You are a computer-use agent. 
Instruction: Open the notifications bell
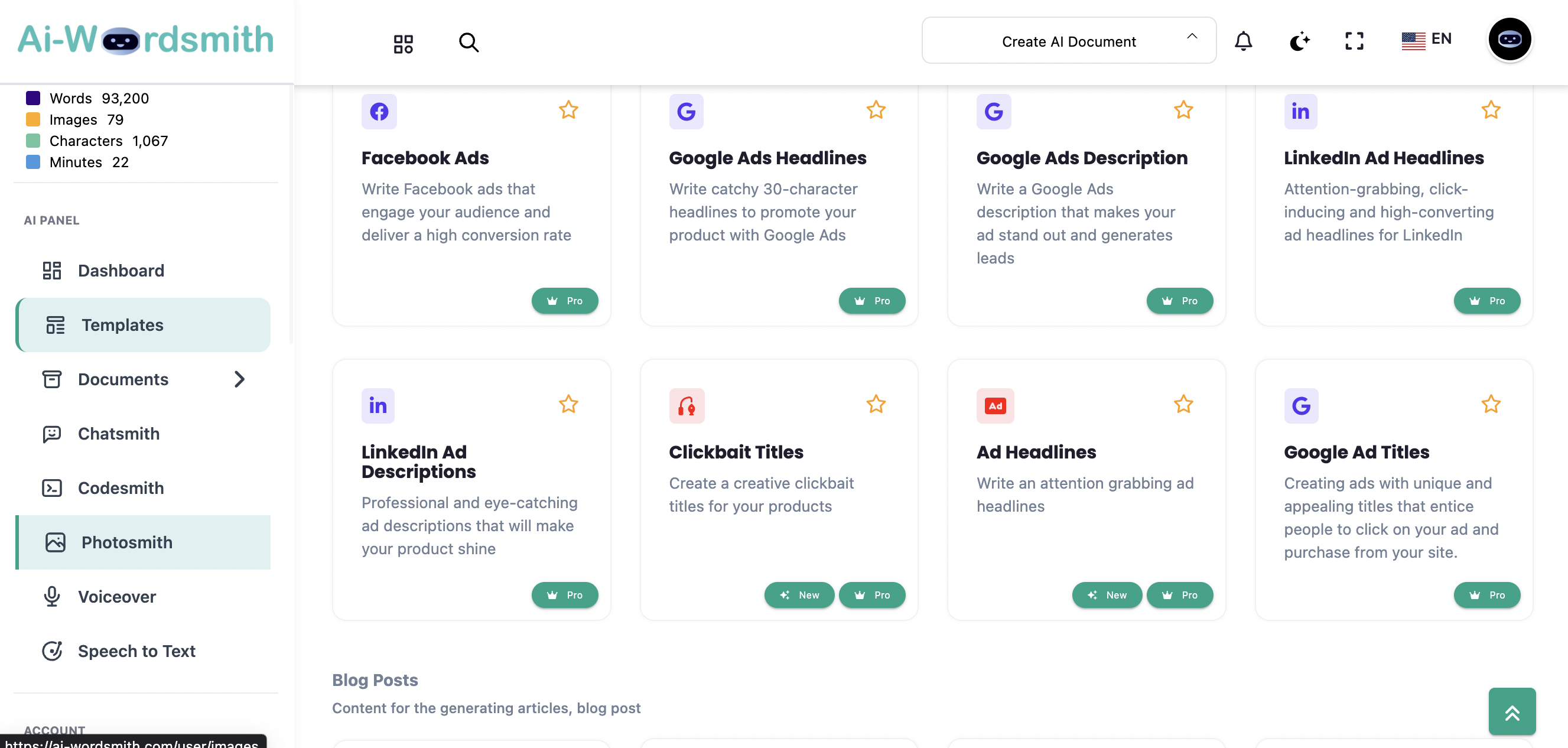[x=1243, y=41]
